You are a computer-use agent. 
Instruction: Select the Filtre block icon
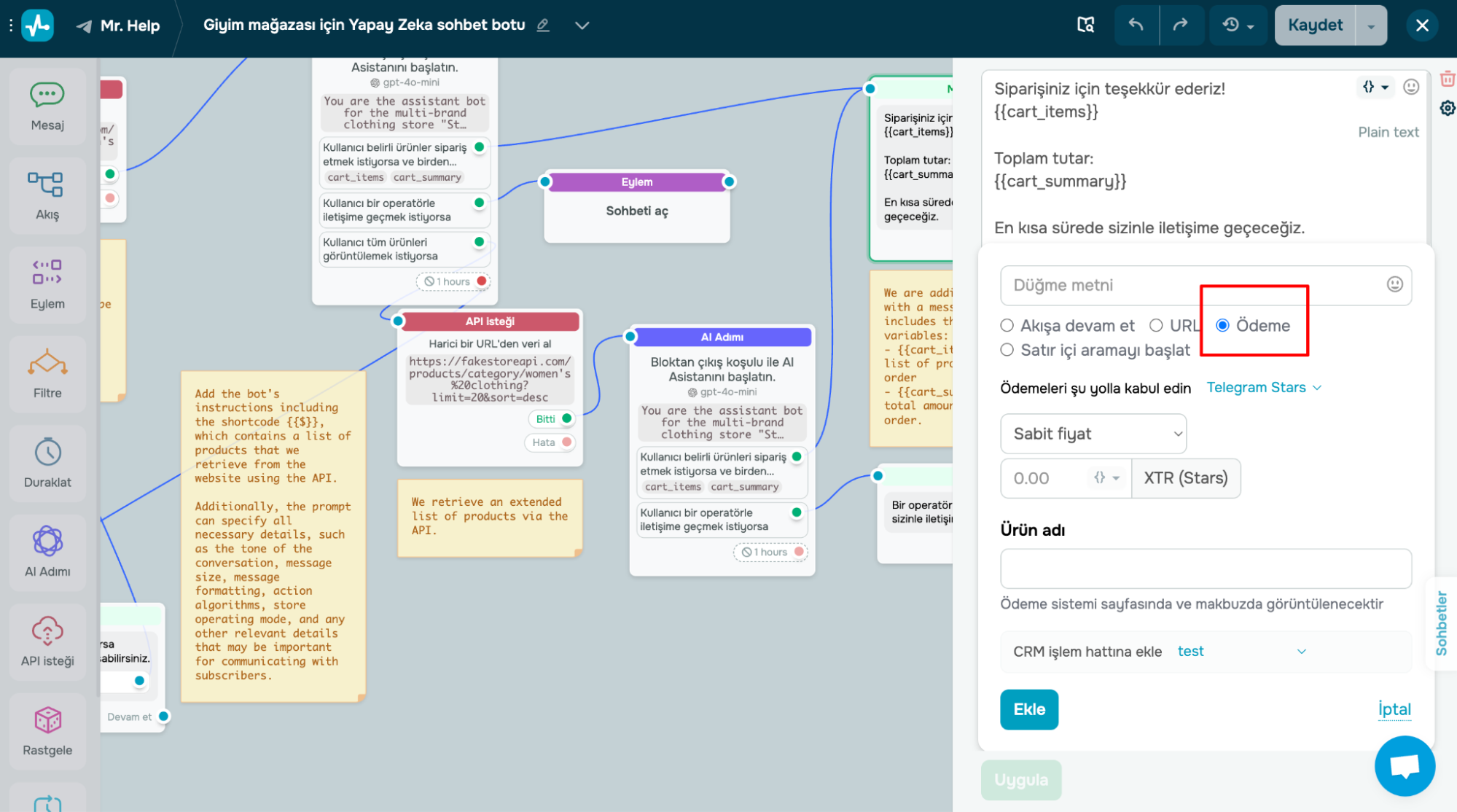[x=47, y=363]
